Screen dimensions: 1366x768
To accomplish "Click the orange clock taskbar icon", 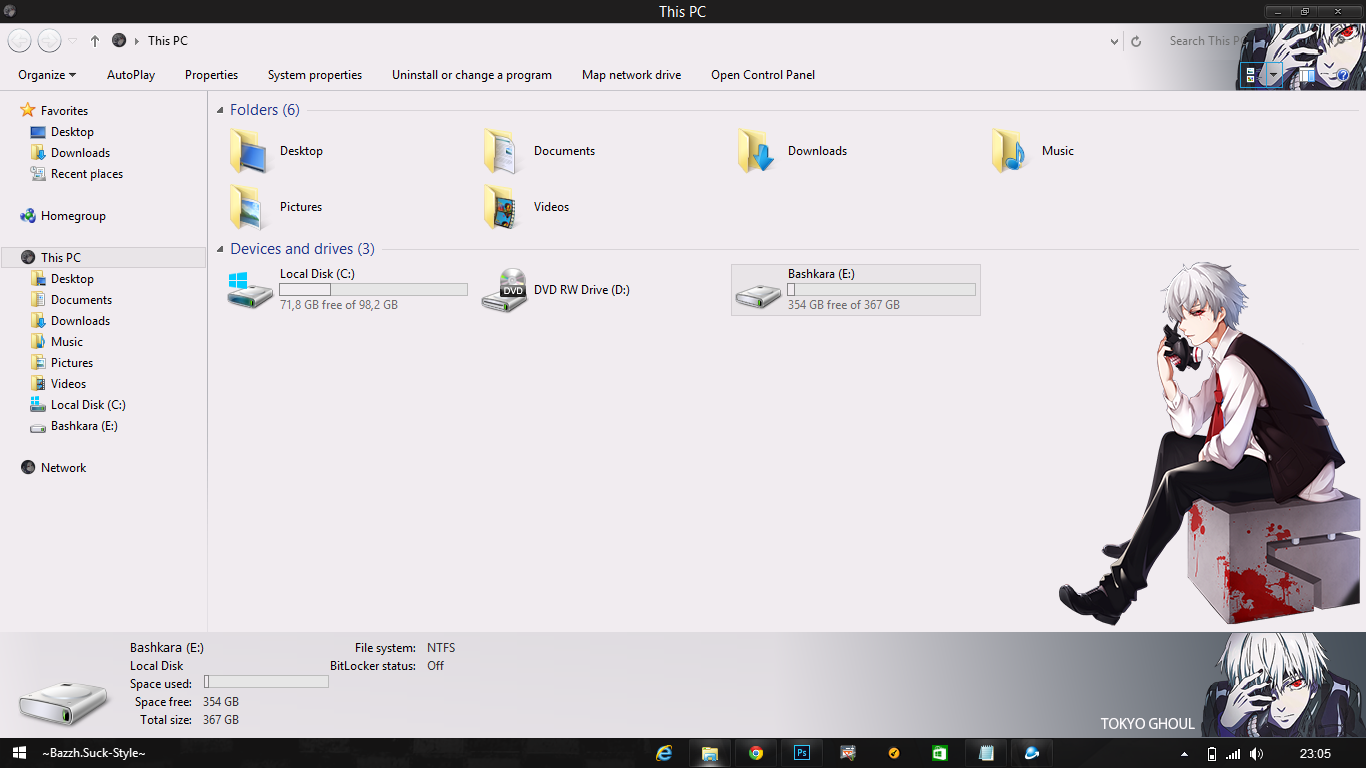I will click(894, 753).
